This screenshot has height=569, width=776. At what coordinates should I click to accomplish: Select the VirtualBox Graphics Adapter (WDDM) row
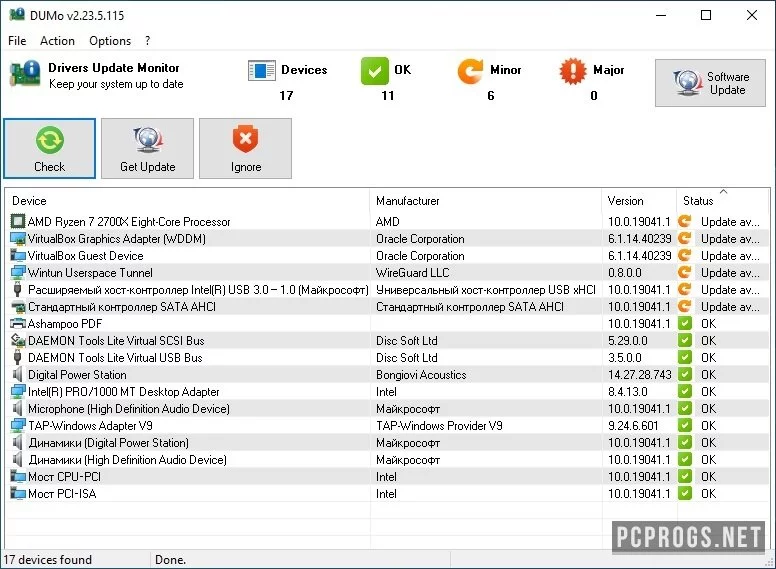[388, 239]
